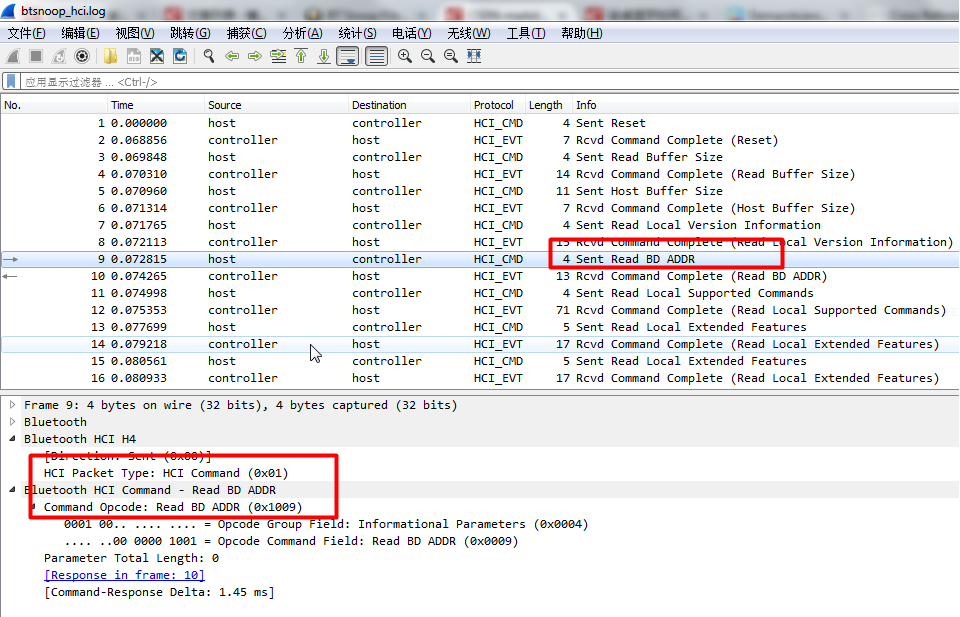Screen dimensions: 960x617
Task: Reload the capture file icon
Action: (180, 56)
